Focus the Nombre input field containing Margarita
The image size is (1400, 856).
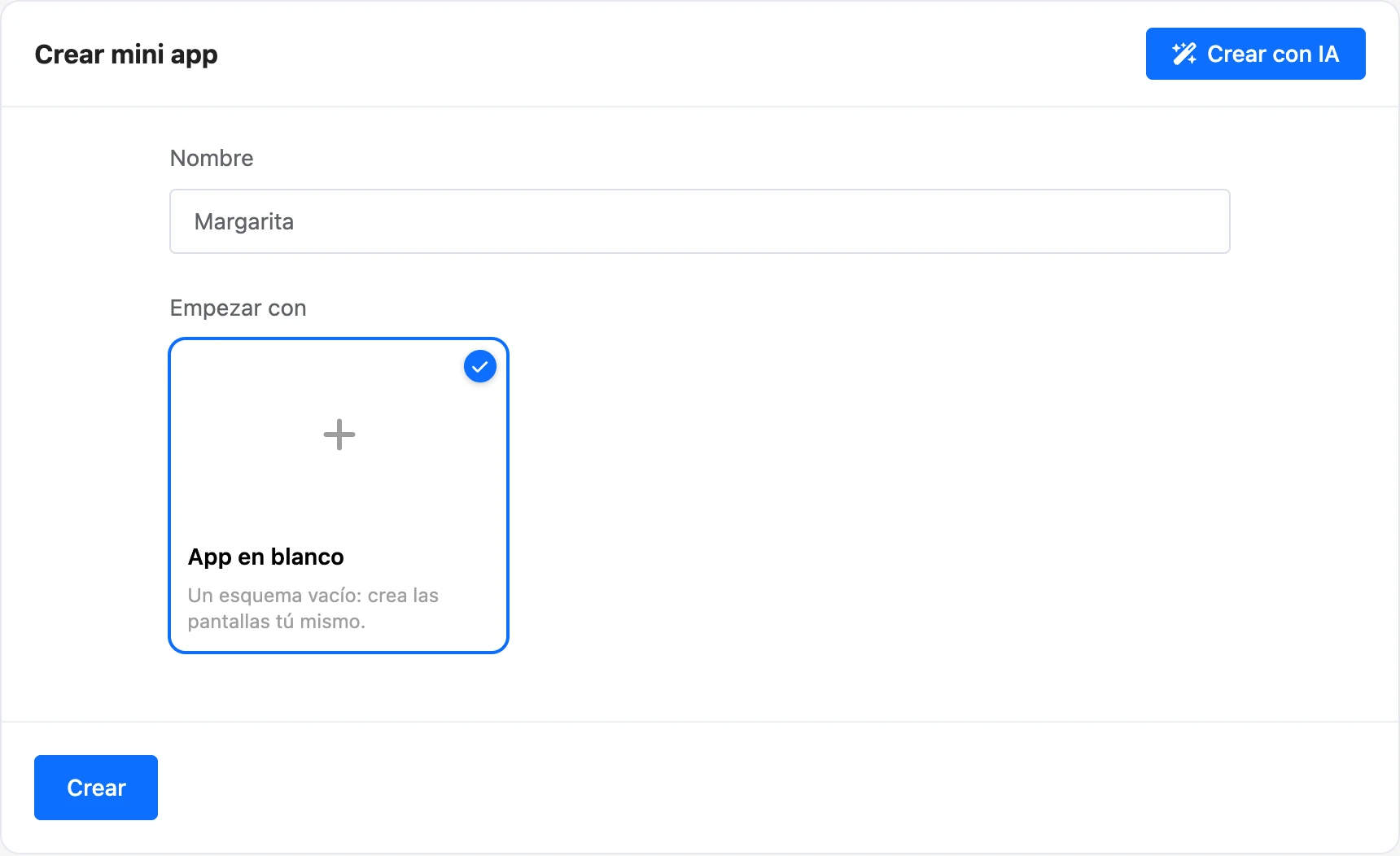point(700,221)
